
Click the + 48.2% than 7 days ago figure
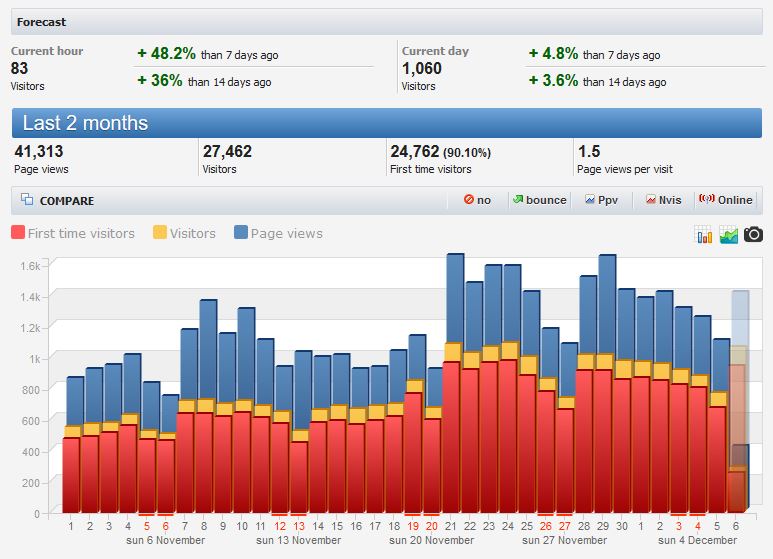point(208,54)
